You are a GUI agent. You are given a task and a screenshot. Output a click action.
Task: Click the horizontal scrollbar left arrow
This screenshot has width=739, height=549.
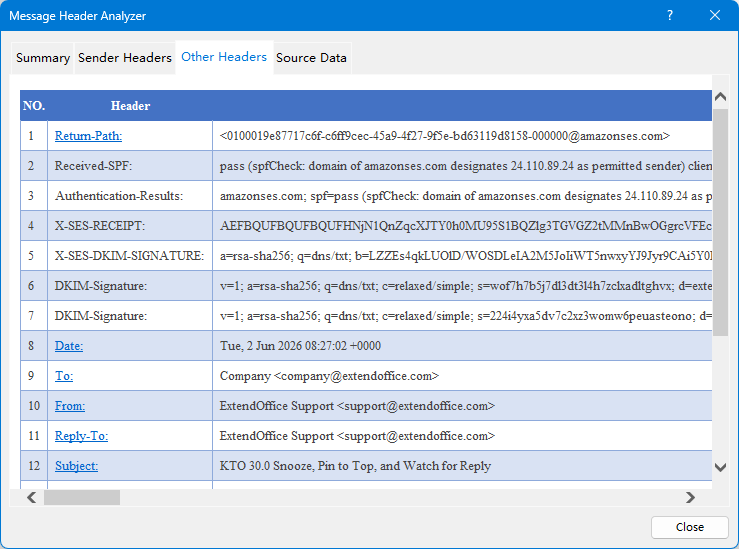point(32,498)
